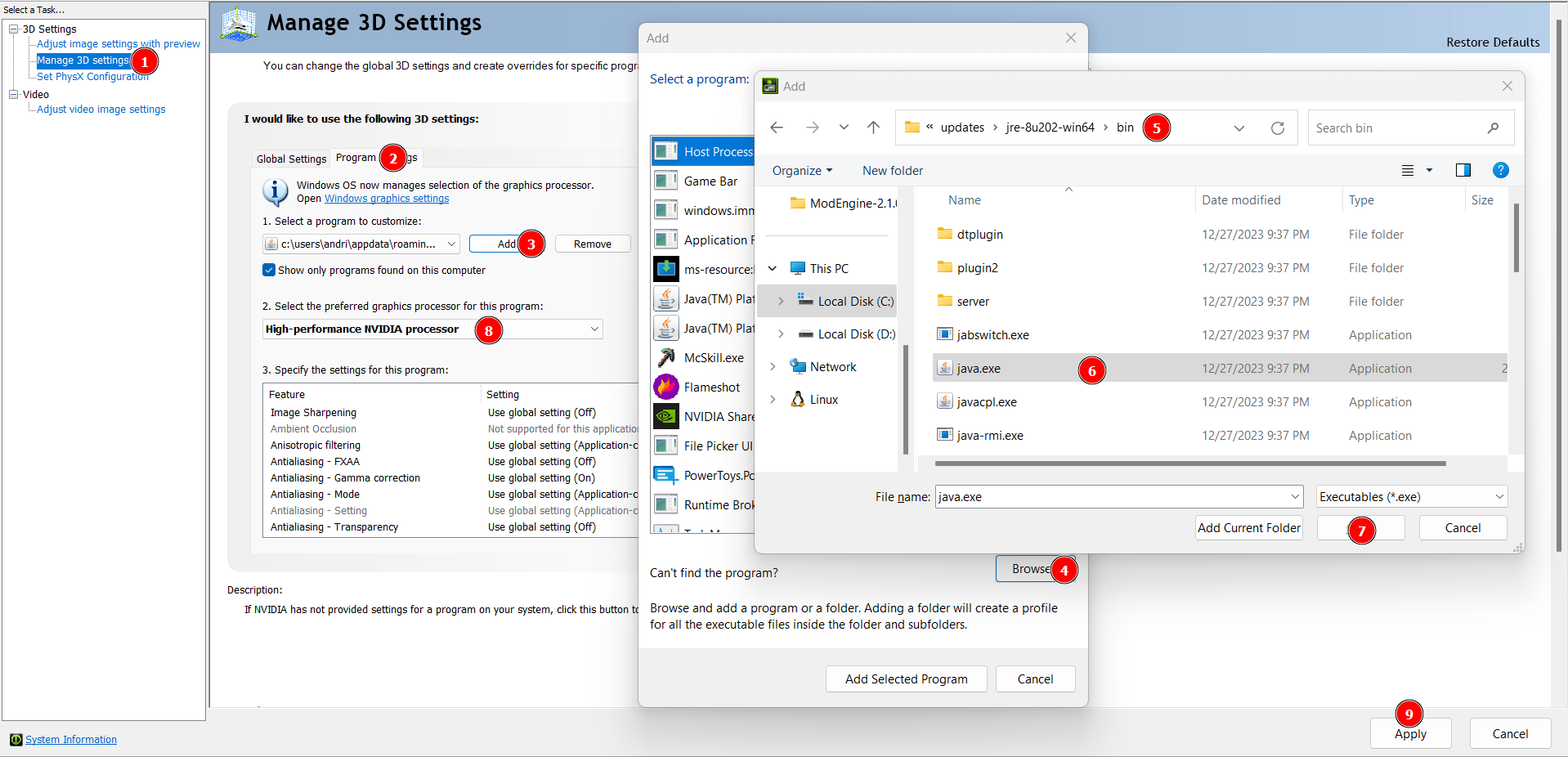Open the view layout options icon
This screenshot has height=757, width=1568.
(1408, 170)
